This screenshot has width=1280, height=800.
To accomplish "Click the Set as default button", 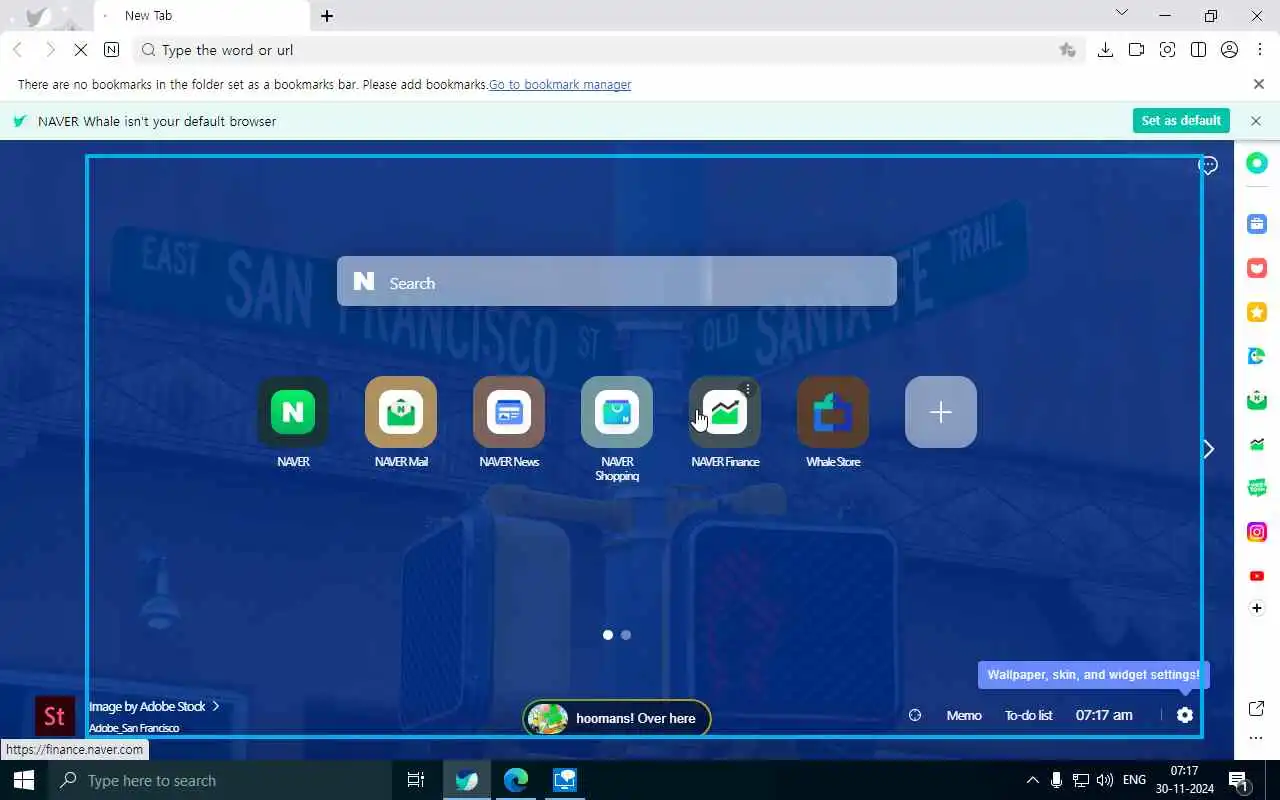I will (1181, 120).
